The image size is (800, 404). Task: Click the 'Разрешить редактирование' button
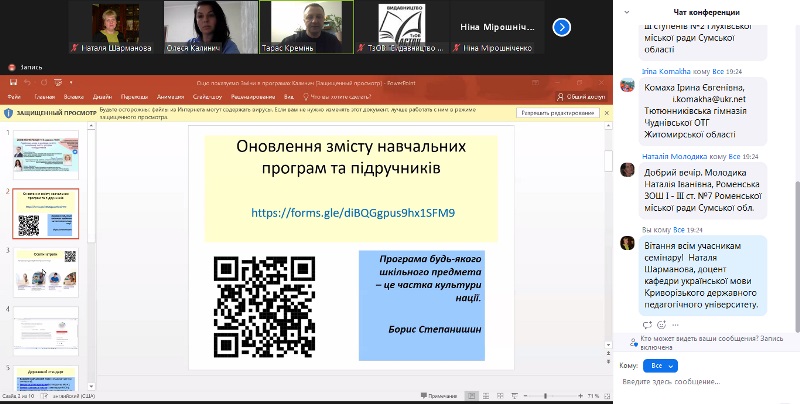(557, 113)
